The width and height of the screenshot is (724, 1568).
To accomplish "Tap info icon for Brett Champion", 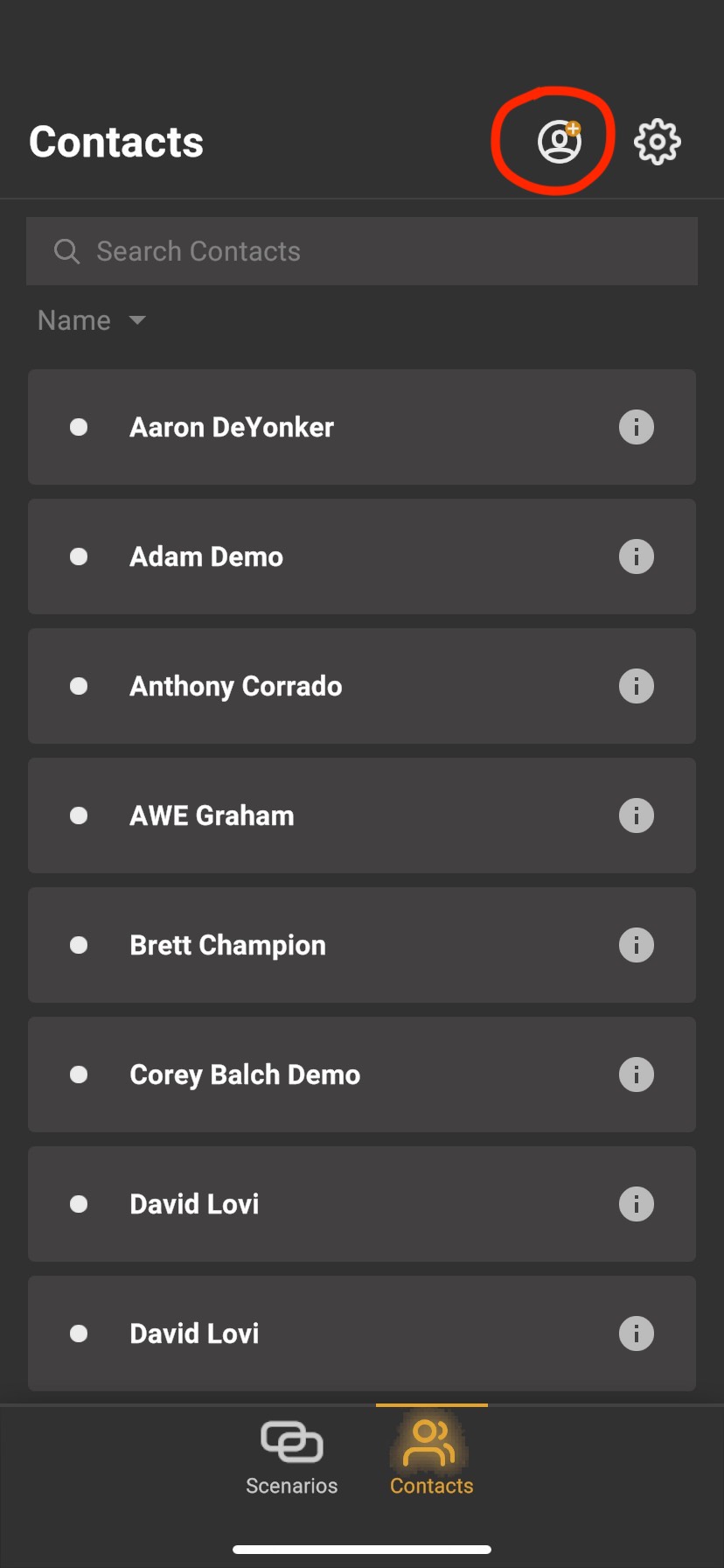I will coord(637,945).
